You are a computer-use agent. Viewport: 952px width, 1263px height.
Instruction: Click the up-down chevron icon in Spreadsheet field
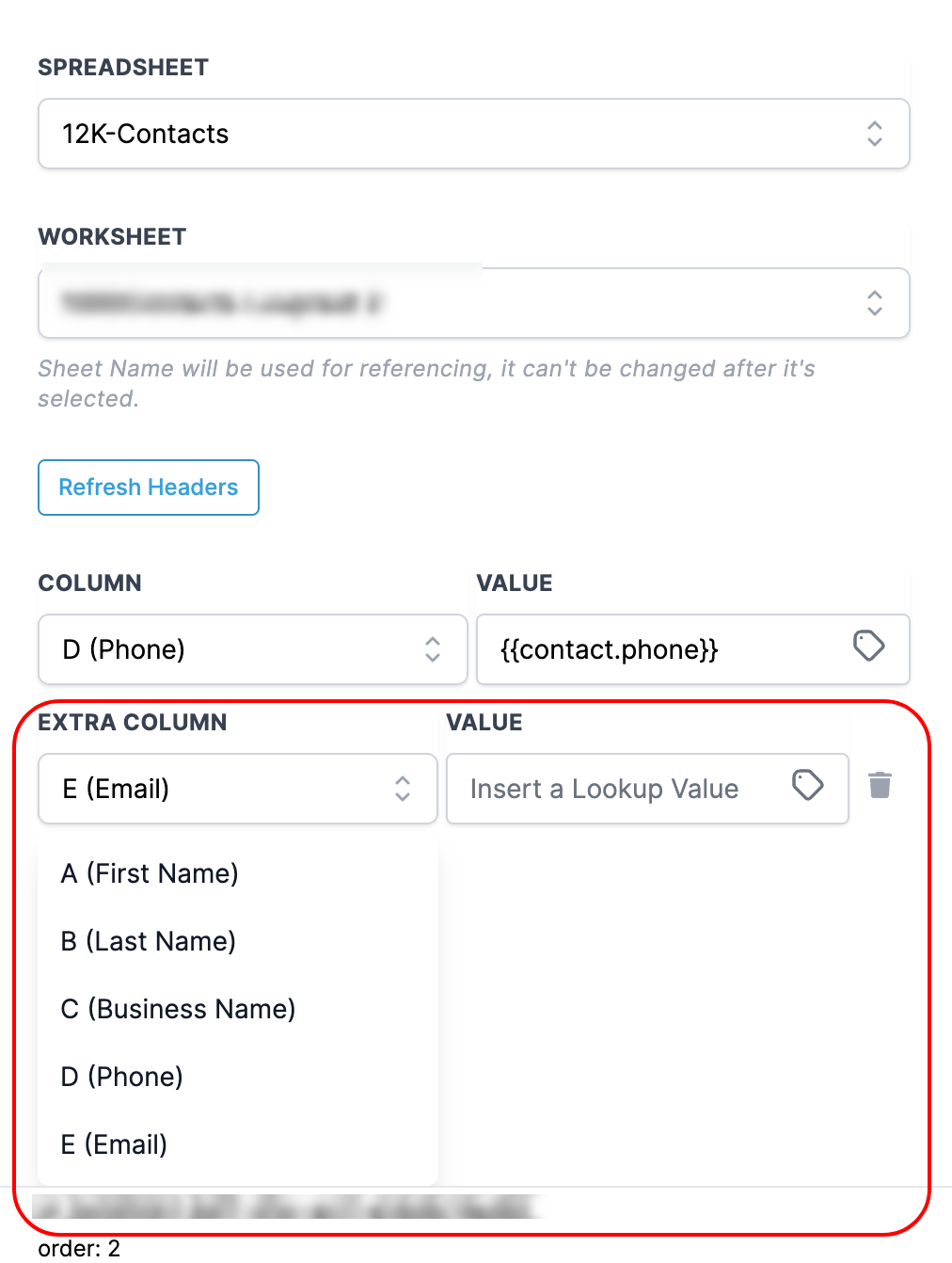point(874,134)
